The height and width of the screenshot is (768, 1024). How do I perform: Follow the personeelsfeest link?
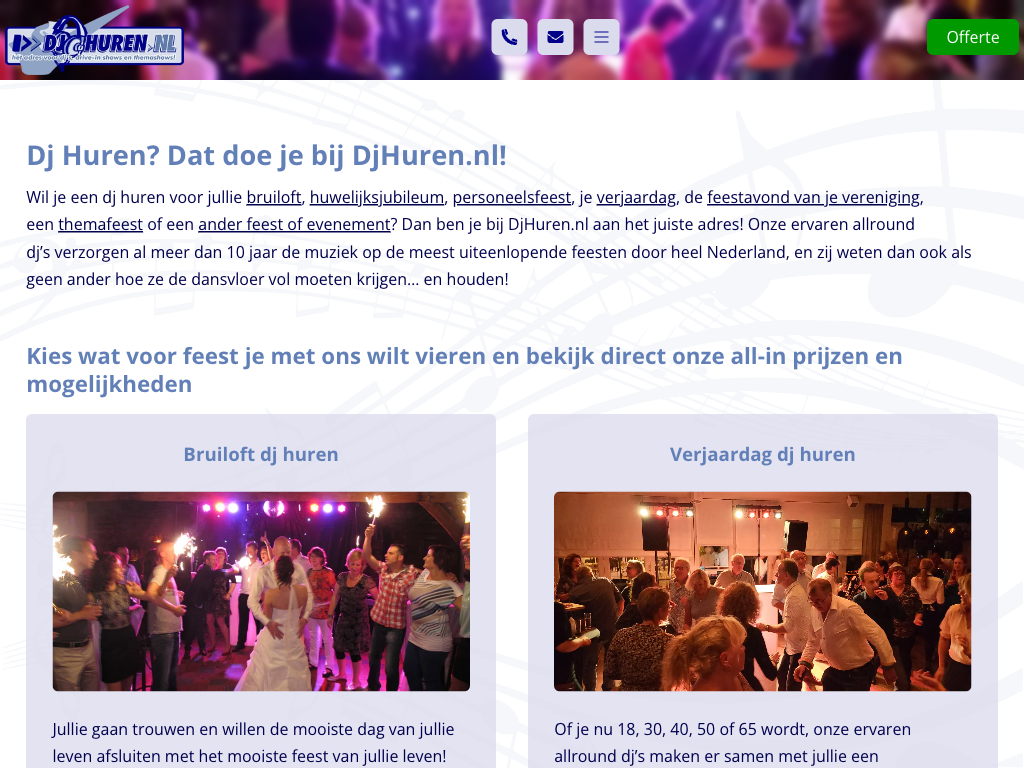click(512, 197)
